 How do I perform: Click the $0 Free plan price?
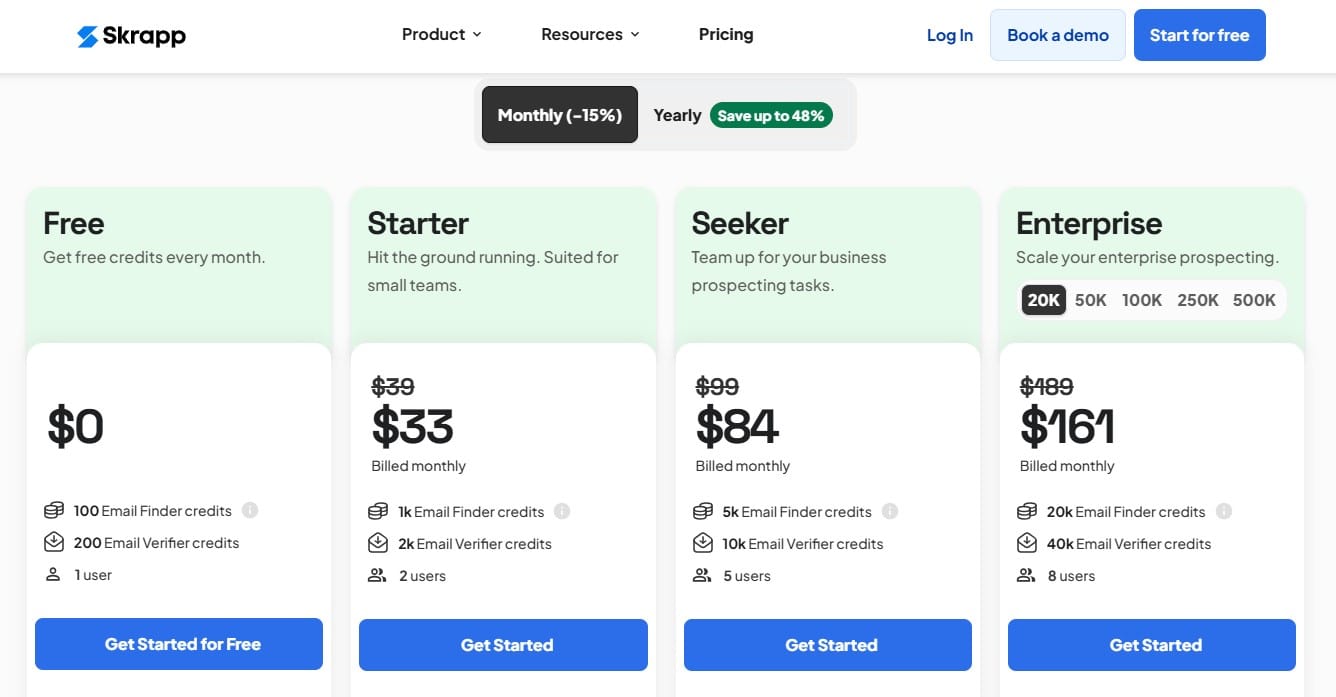76,427
